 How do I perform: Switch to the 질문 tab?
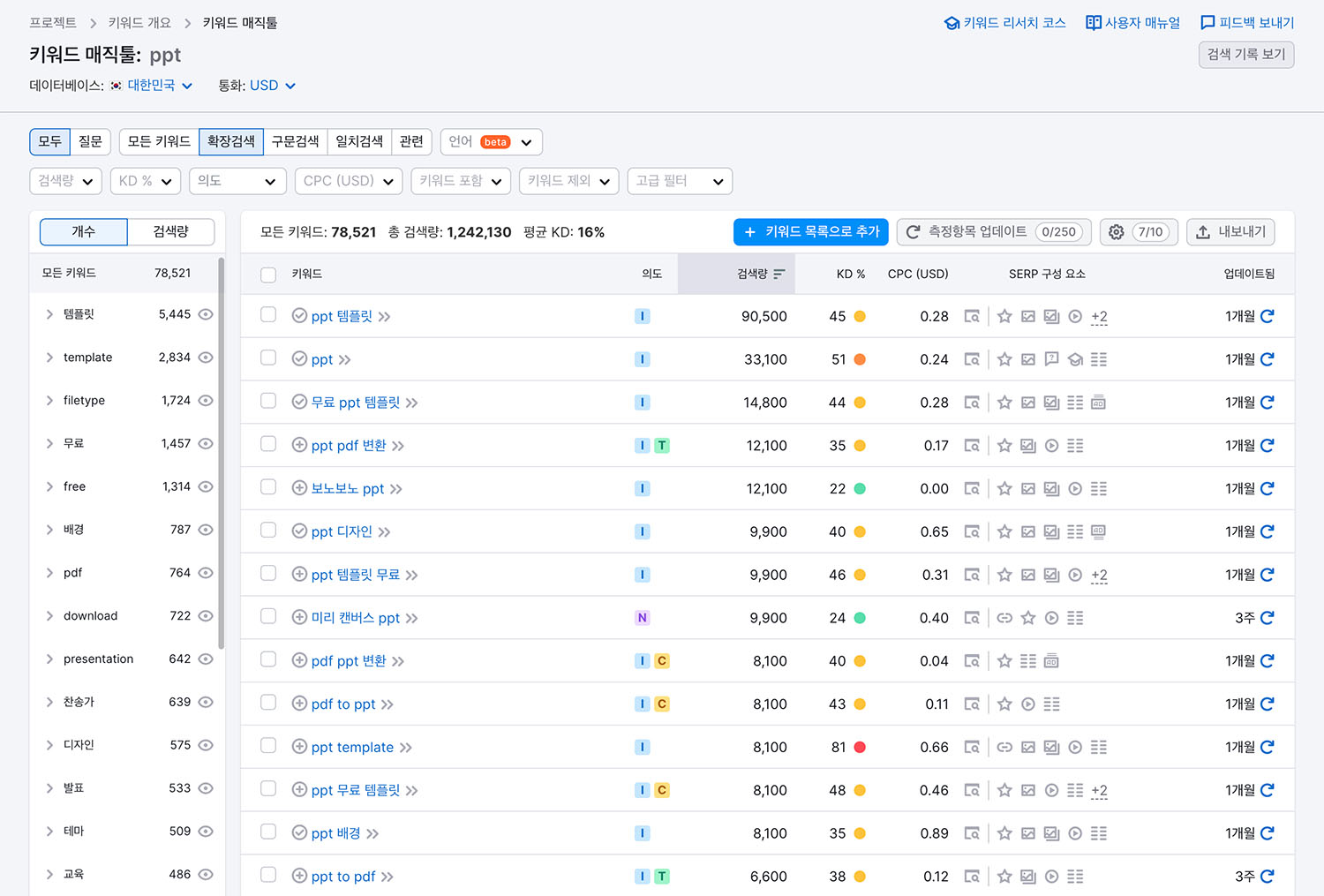point(90,141)
